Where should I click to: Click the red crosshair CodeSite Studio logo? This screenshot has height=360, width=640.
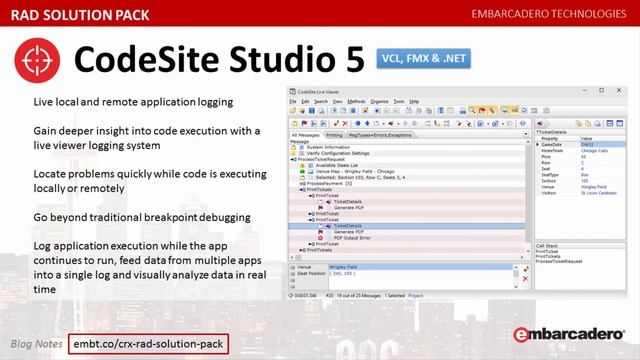[x=37, y=60]
